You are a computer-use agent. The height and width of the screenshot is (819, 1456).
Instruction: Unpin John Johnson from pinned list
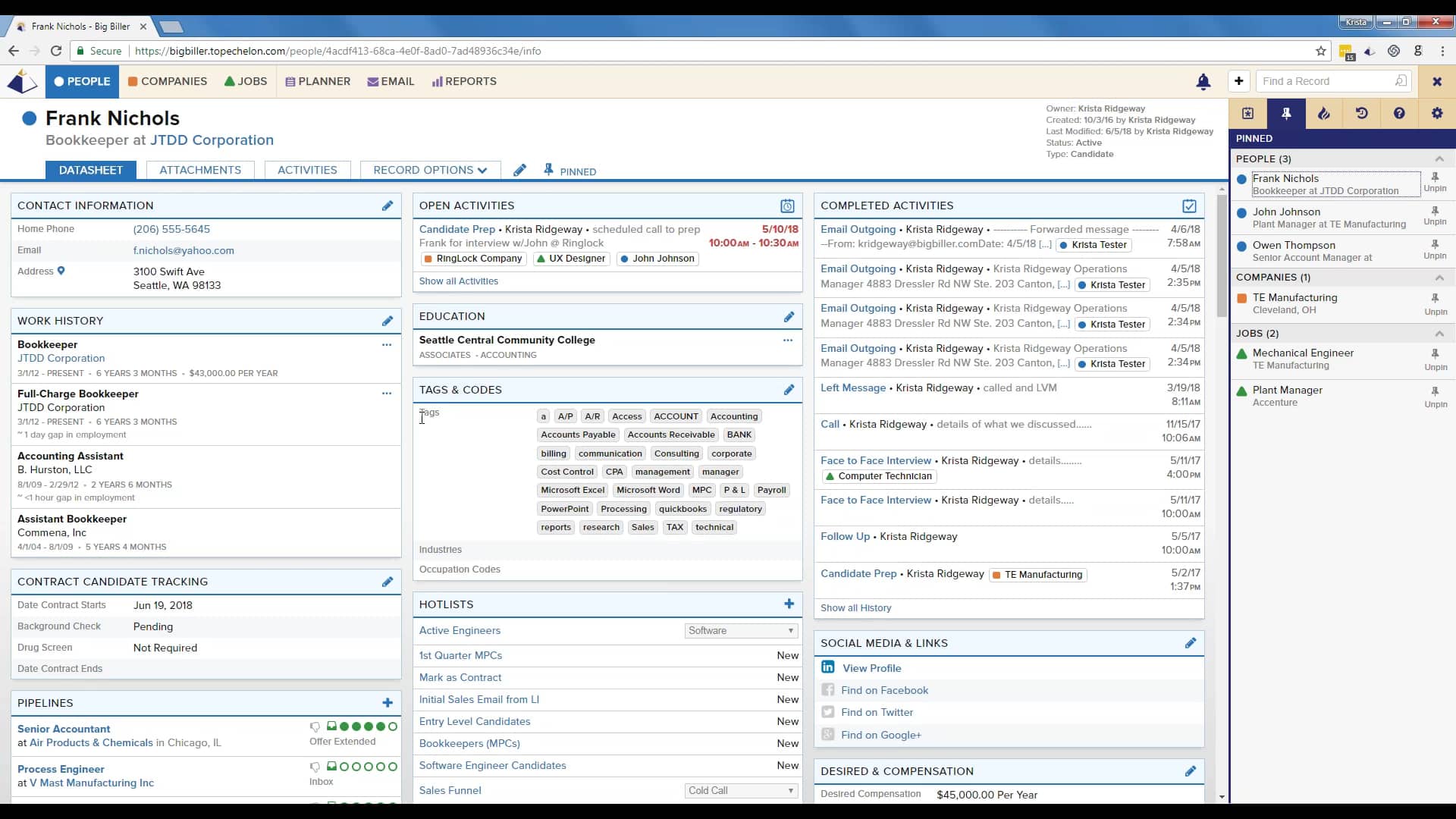tap(1435, 216)
